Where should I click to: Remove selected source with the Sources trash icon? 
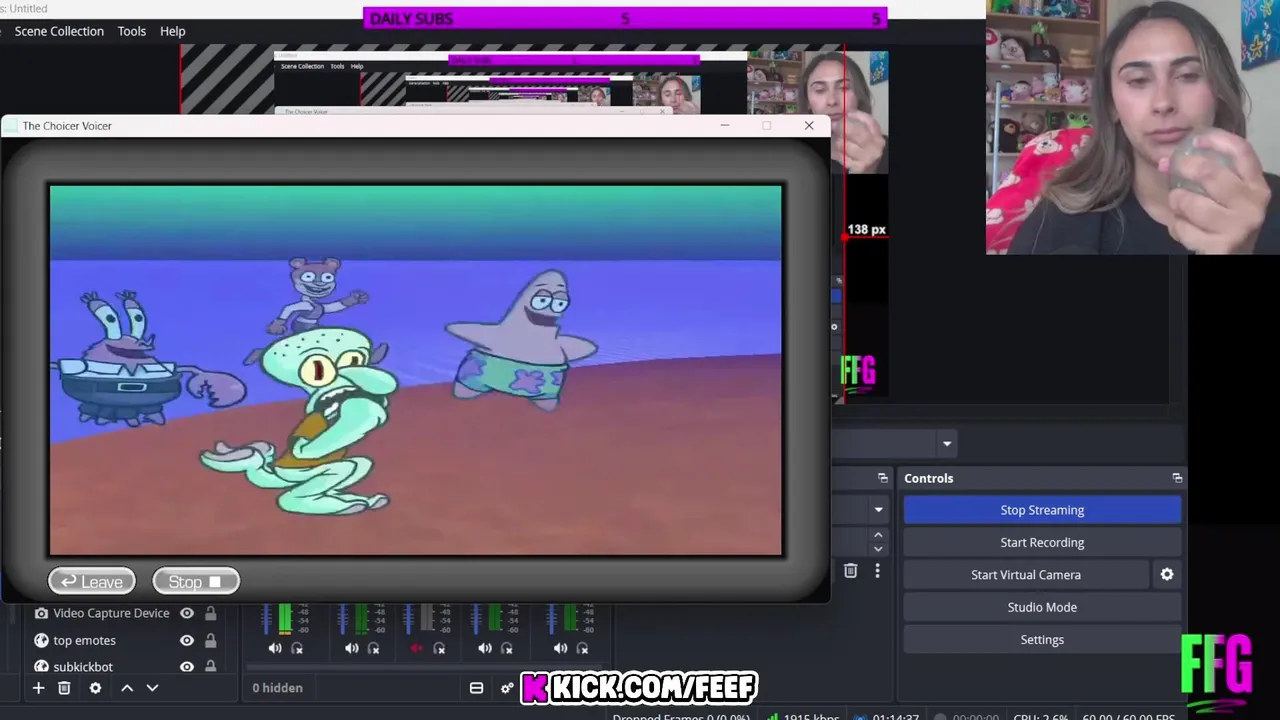tap(64, 688)
